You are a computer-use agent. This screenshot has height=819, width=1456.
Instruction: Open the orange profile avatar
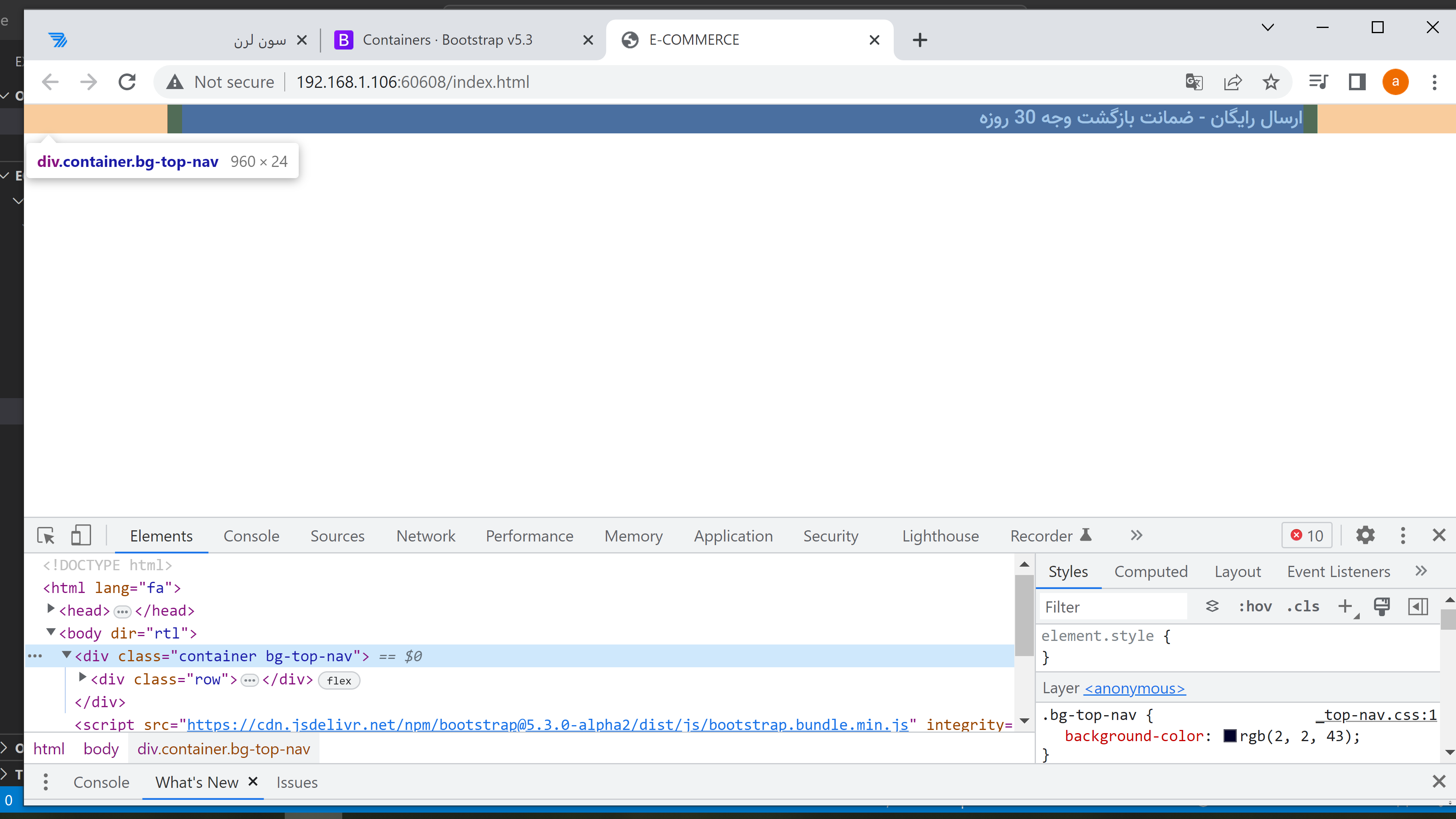coord(1396,82)
